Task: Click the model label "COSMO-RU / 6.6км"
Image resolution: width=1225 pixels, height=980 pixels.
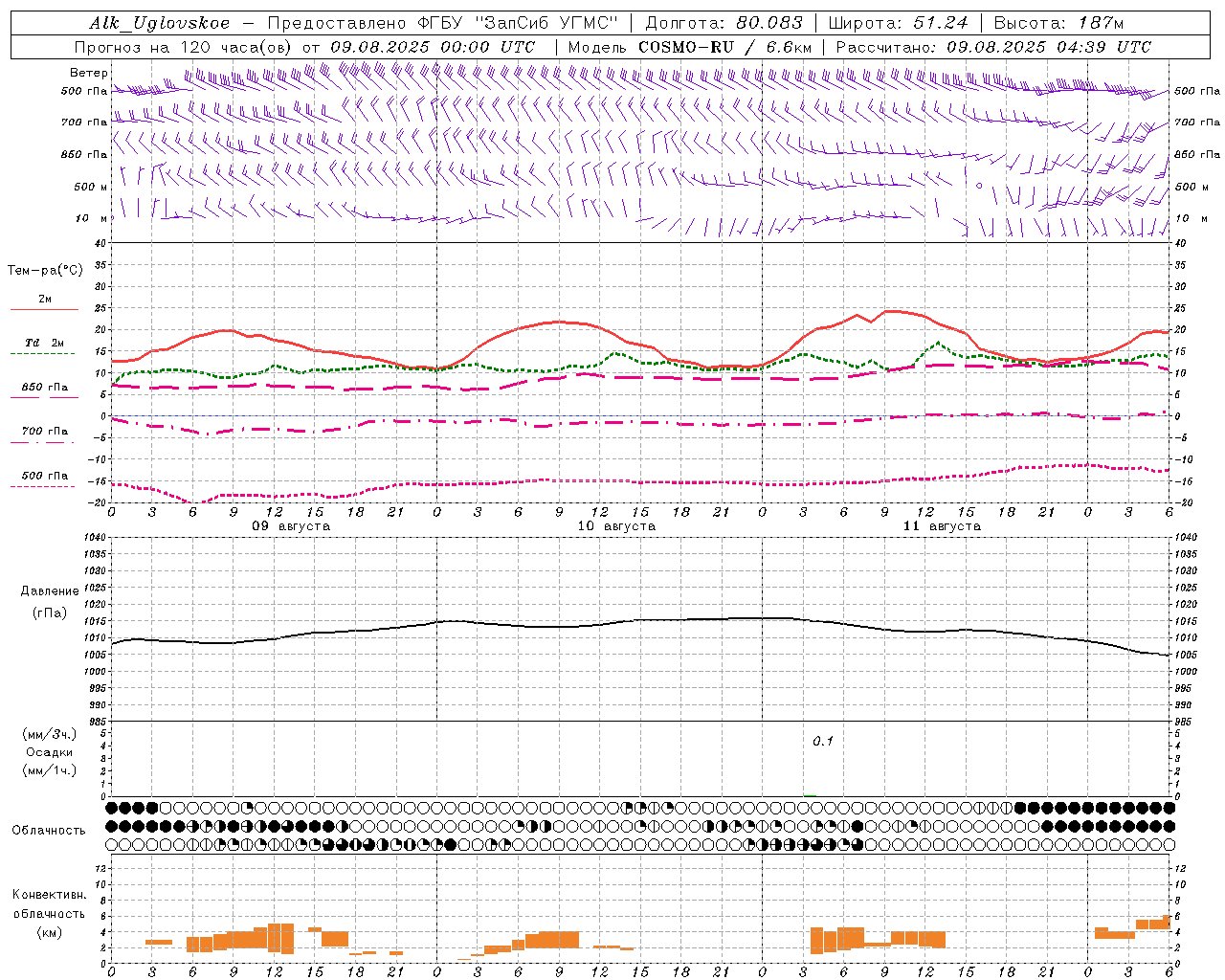Action: pyautogui.click(x=725, y=47)
